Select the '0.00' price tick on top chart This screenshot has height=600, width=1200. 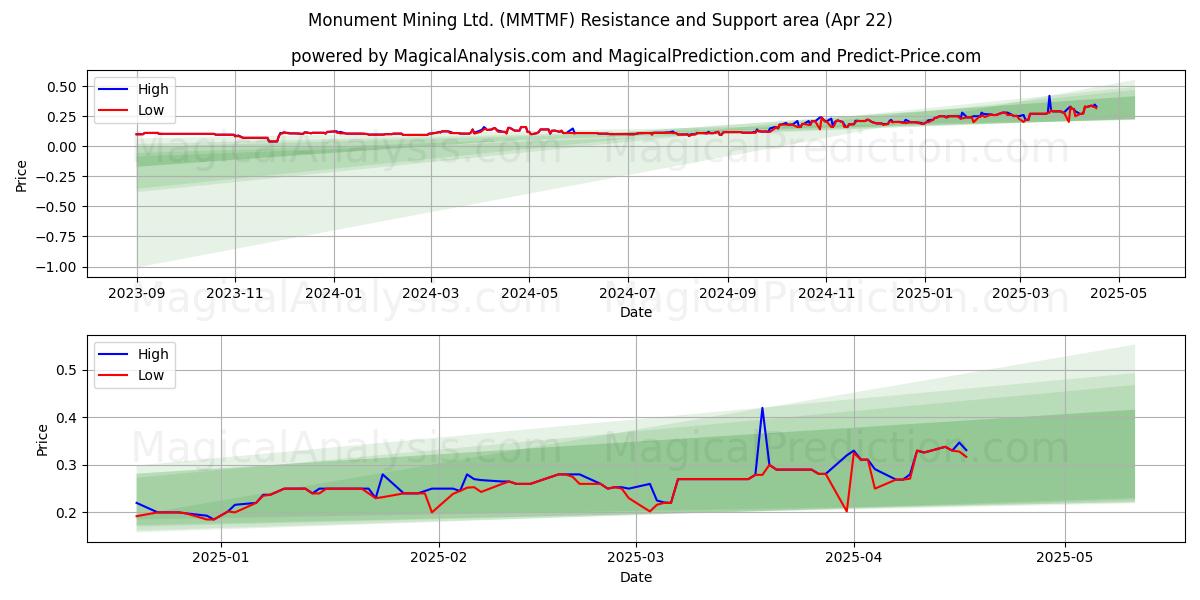pos(62,147)
